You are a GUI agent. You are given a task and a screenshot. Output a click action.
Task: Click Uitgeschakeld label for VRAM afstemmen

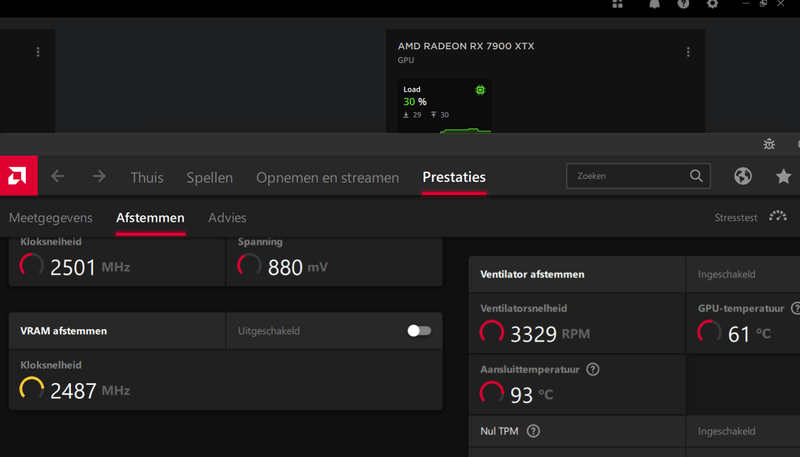pyautogui.click(x=269, y=331)
